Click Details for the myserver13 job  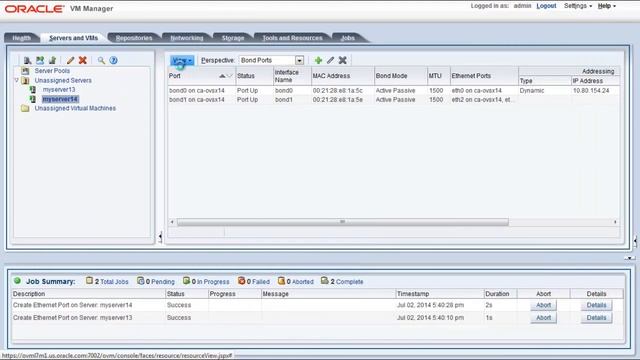click(x=596, y=318)
